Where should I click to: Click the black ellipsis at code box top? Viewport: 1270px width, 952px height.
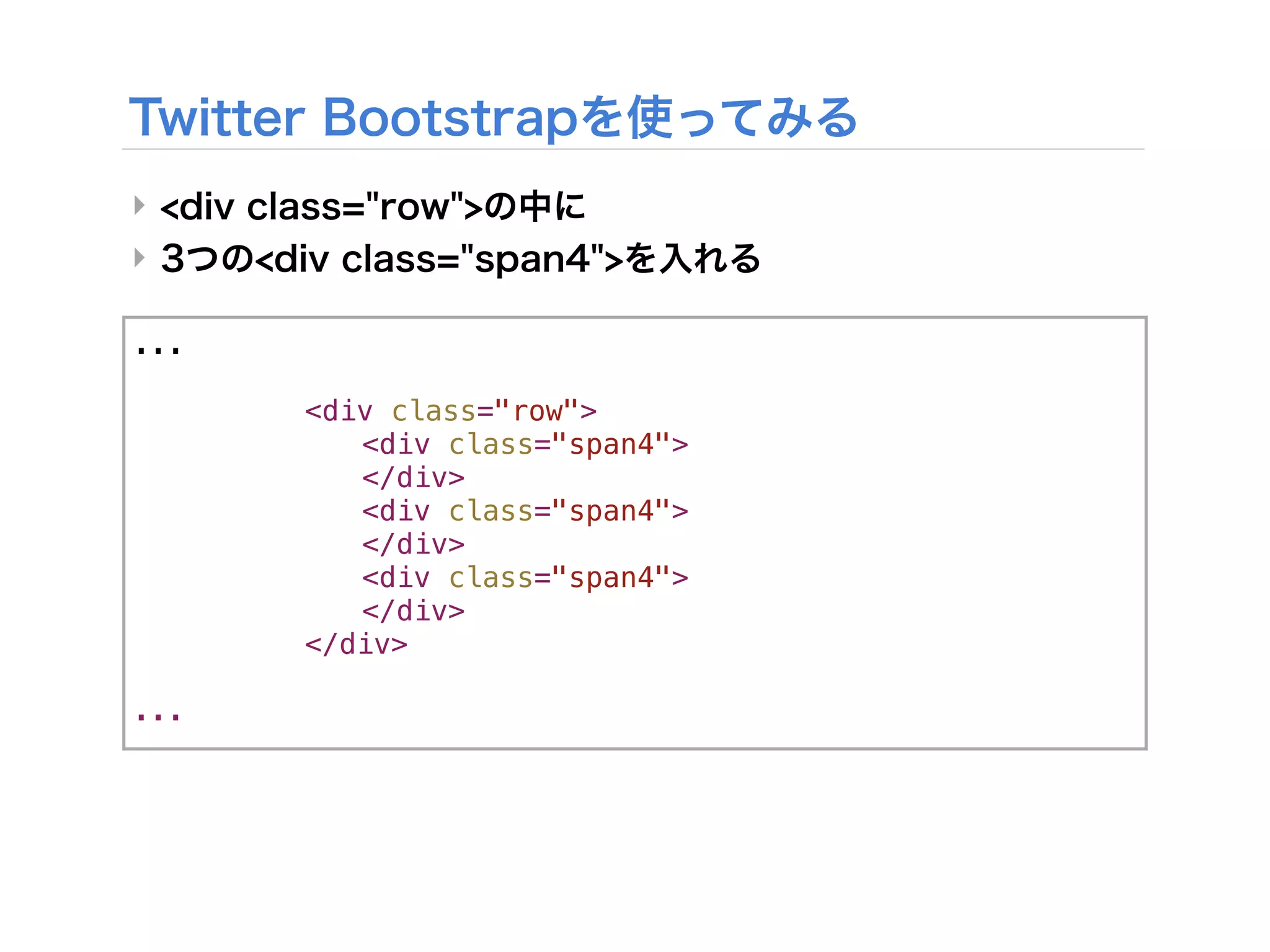[158, 351]
